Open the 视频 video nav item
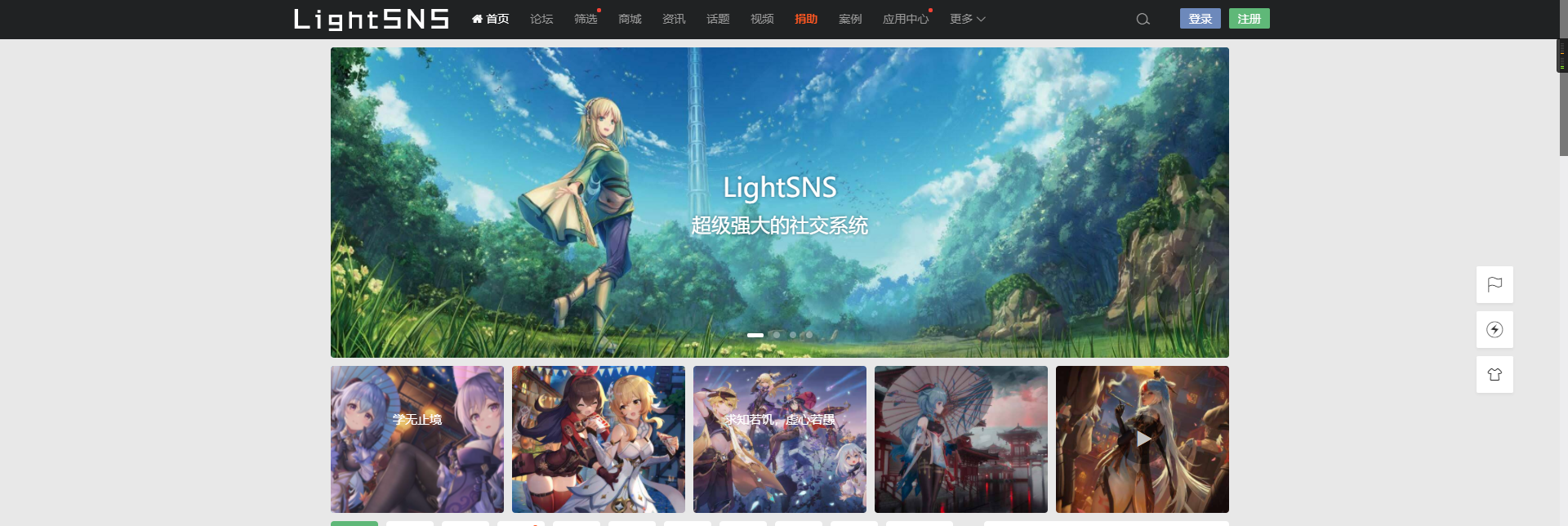Image resolution: width=1568 pixels, height=526 pixels. coord(762,19)
